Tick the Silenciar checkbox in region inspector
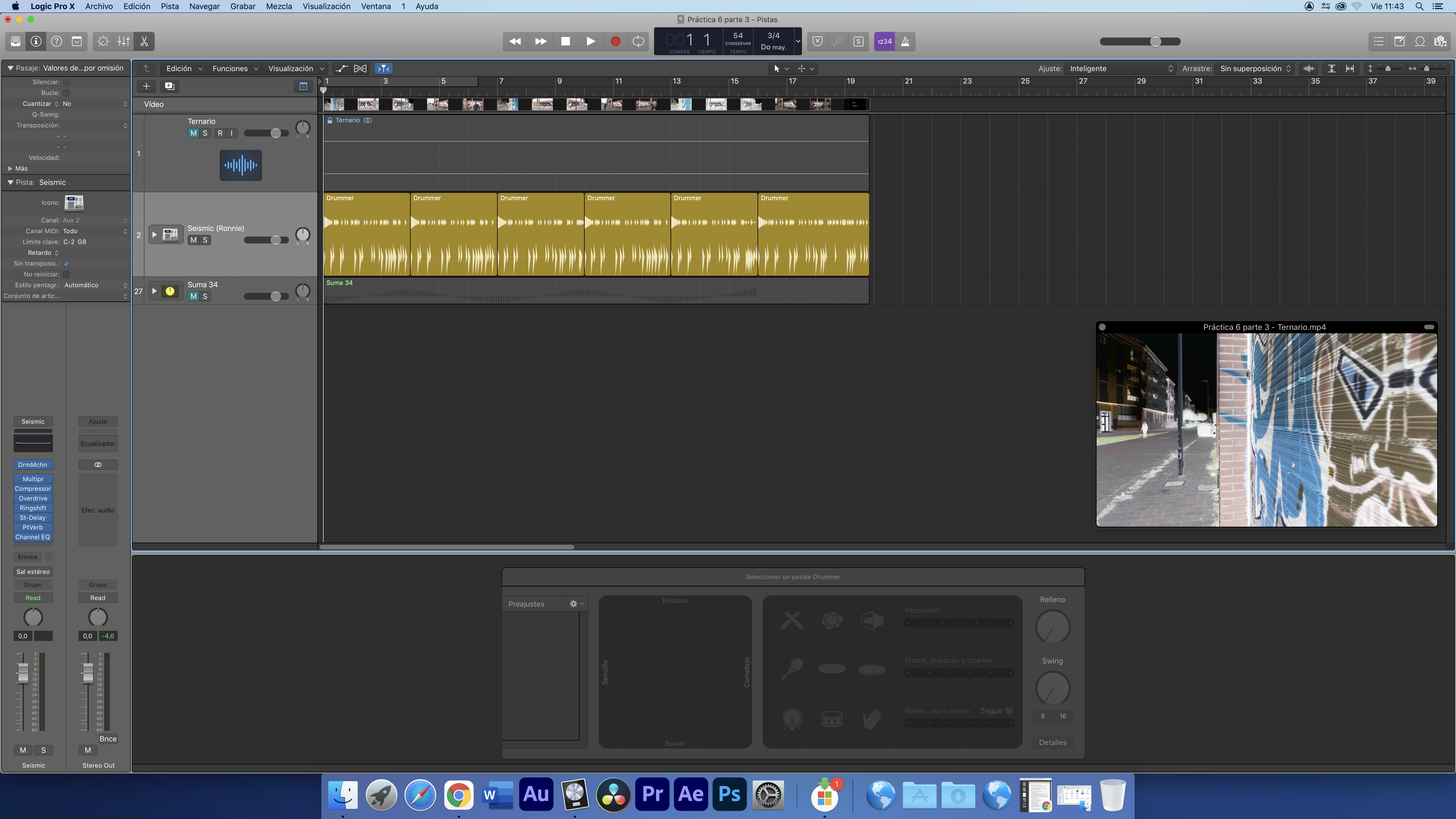Screen dimensions: 1456x819 [66, 82]
